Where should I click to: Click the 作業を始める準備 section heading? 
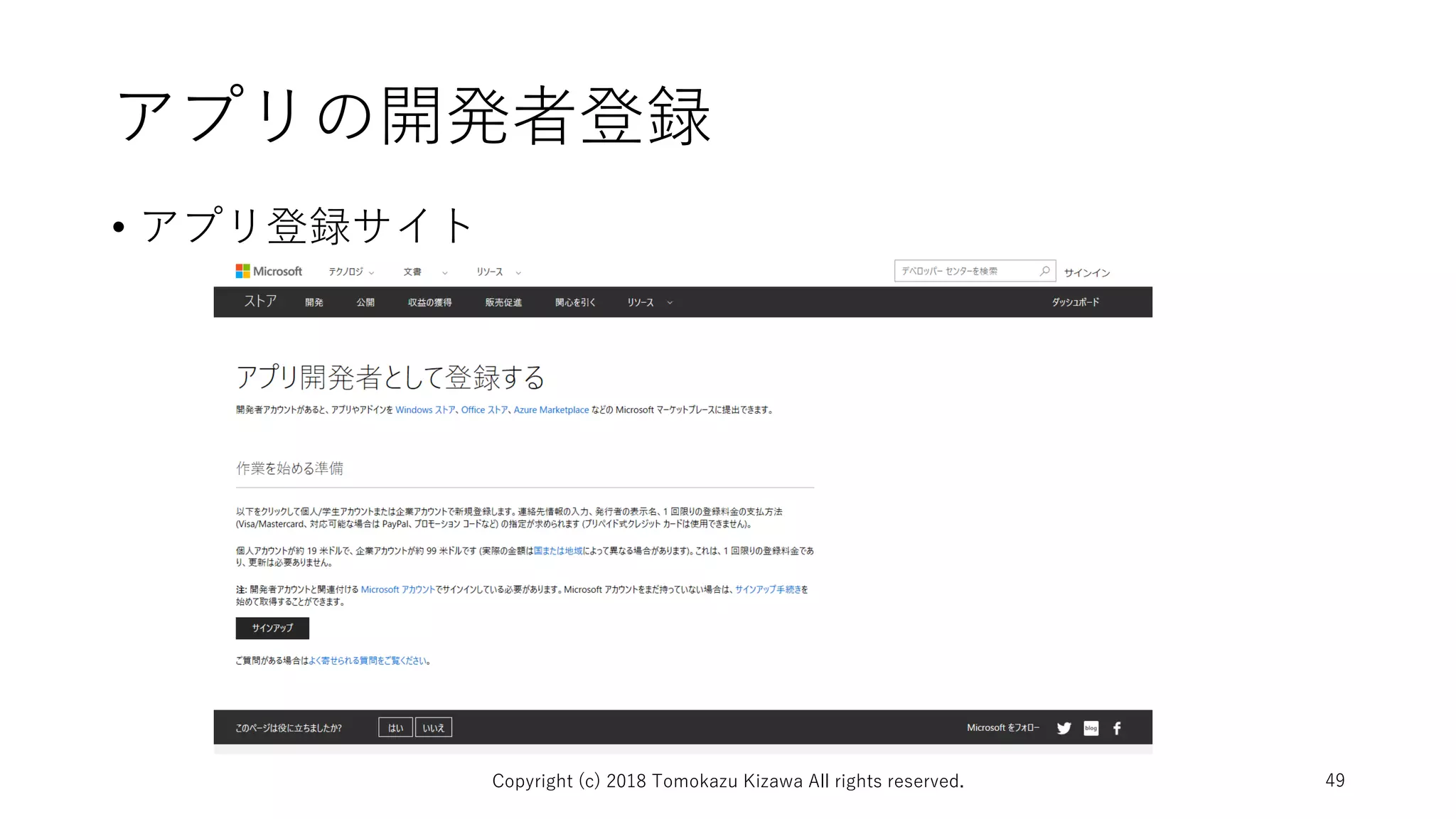point(289,468)
